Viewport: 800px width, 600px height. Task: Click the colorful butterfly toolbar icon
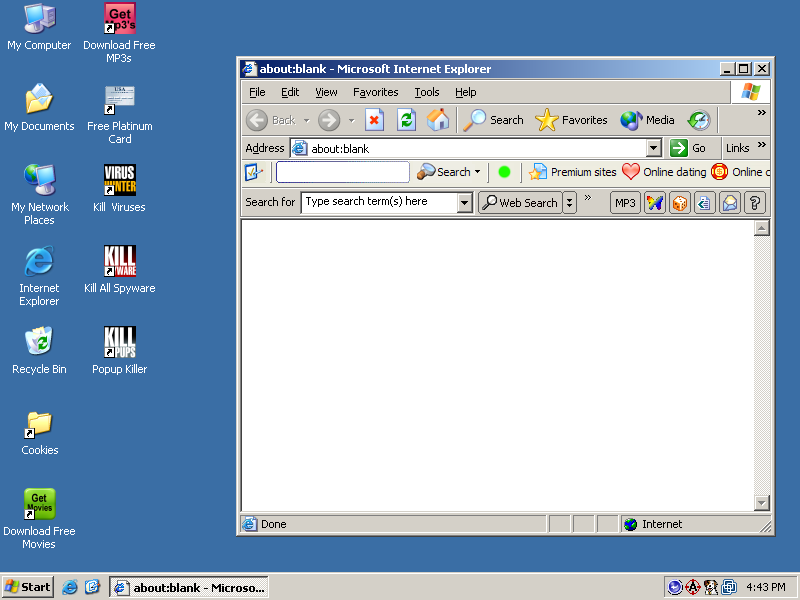click(x=655, y=203)
